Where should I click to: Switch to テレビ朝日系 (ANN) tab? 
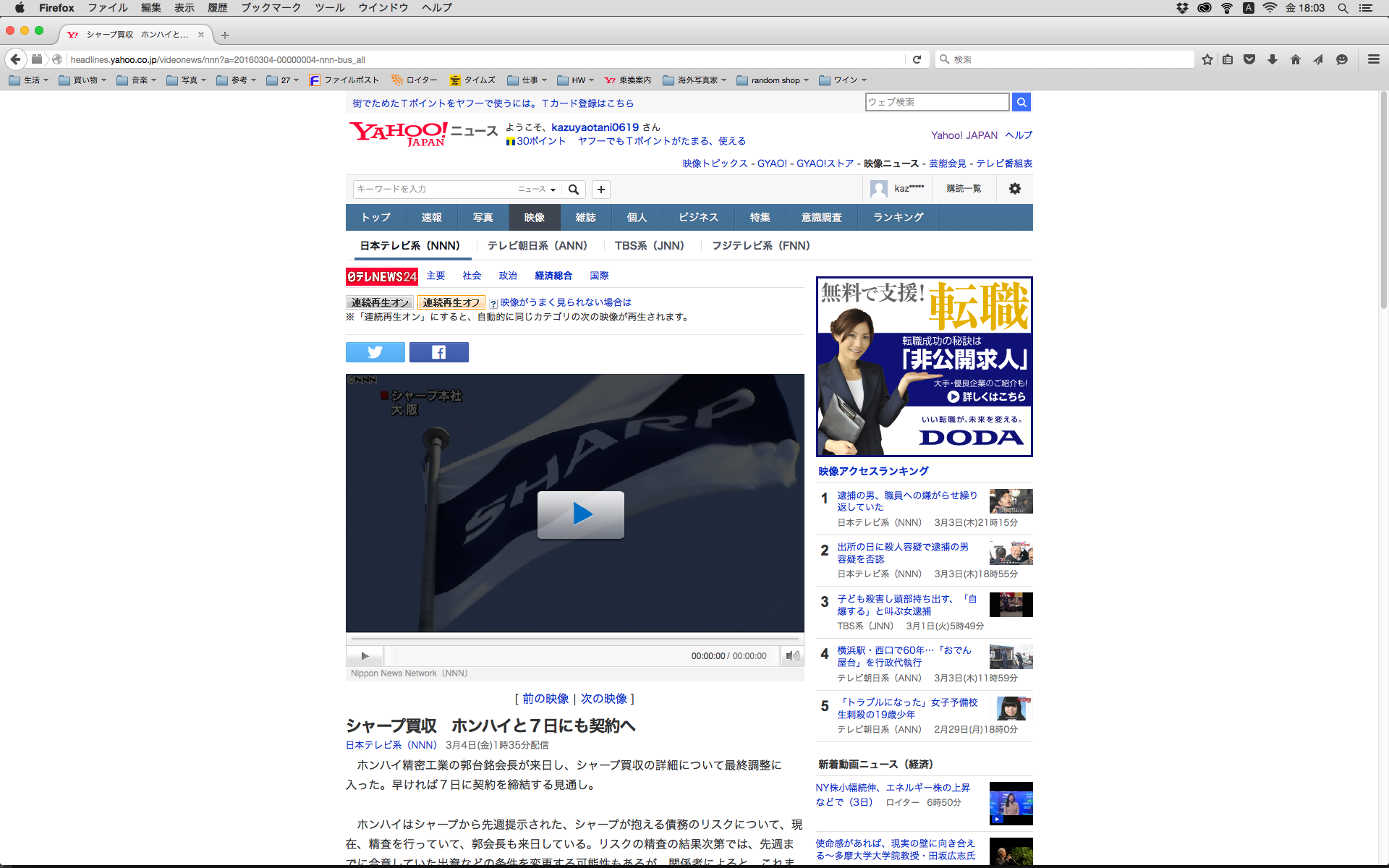coord(537,246)
